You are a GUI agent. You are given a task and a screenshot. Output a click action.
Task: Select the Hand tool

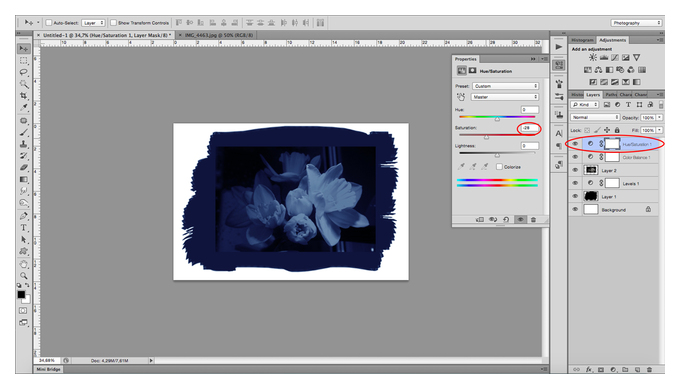coord(23,264)
